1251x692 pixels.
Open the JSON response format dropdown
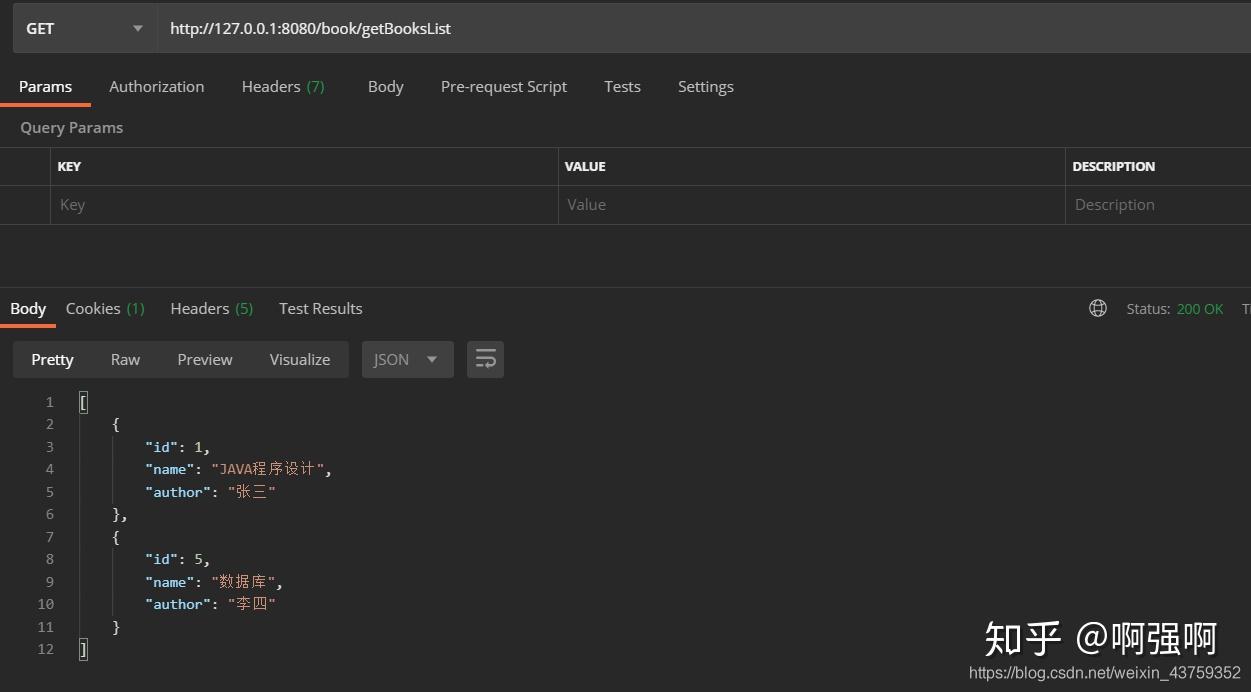tap(407, 359)
